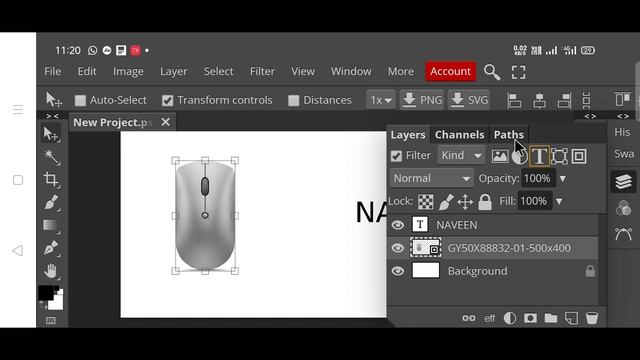The image size is (640, 360).
Task: Lock image pixels brush icon
Action: pos(446,202)
